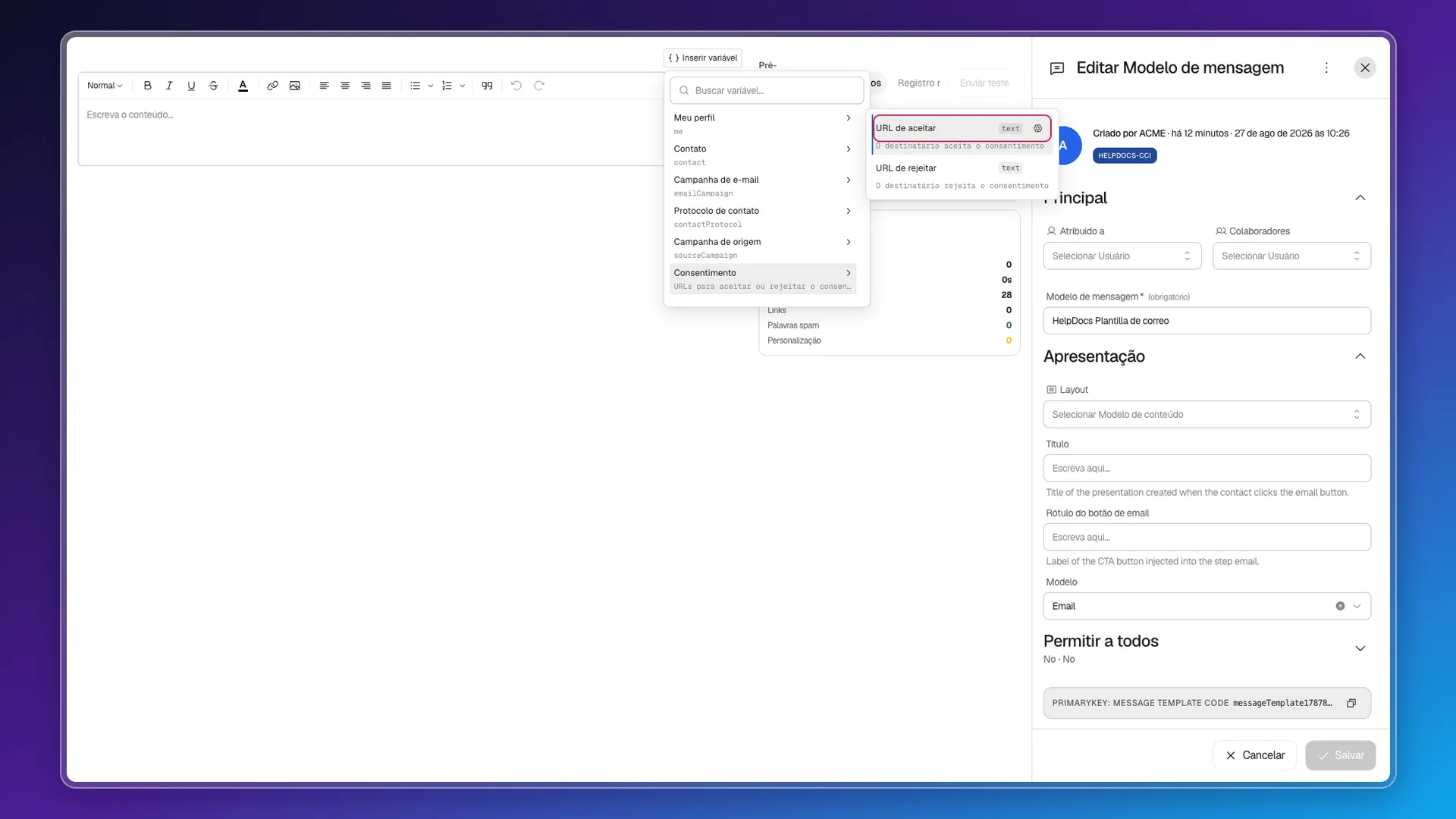Toggle bold formatting in editor toolbar

(x=148, y=86)
